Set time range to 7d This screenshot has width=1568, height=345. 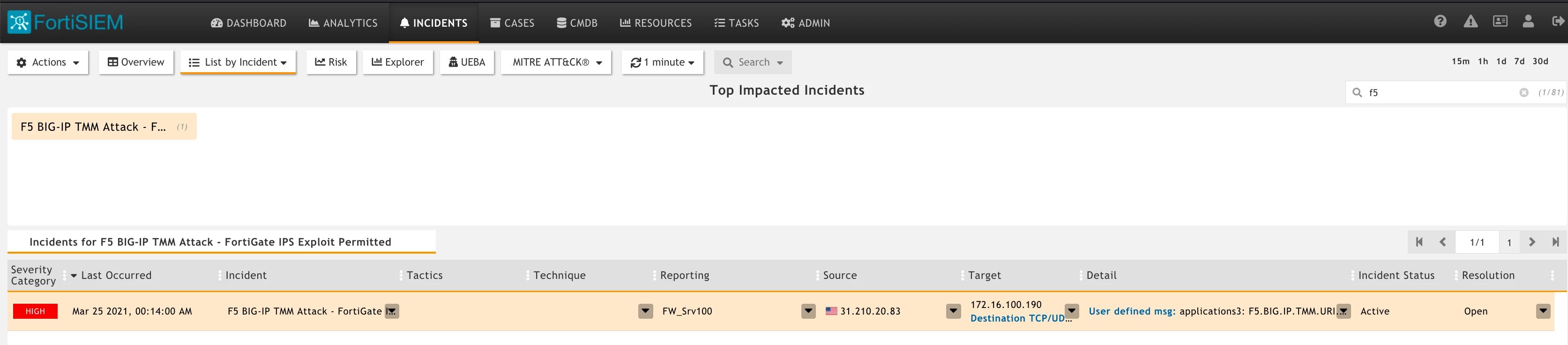(1519, 61)
